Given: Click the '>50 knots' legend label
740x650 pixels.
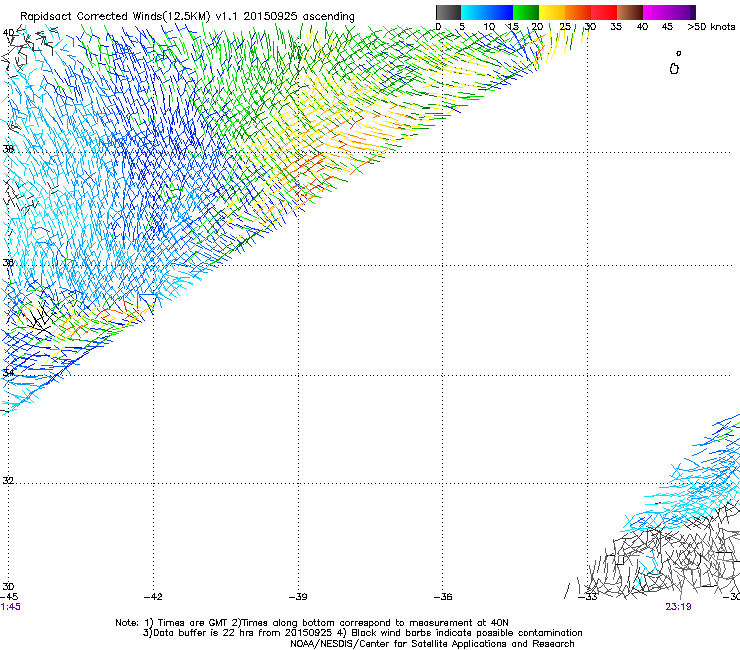Looking at the screenshot, I should click(x=711, y=27).
